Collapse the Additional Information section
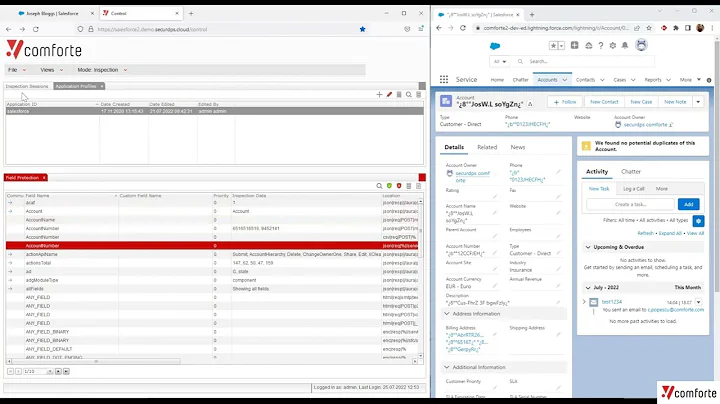 [446, 367]
